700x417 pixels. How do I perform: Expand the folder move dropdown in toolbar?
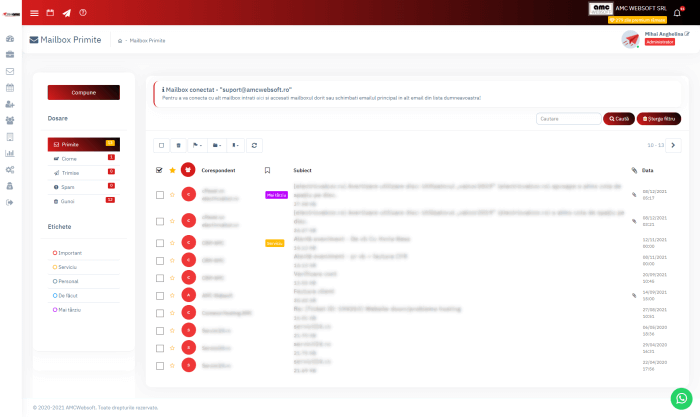pyautogui.click(x=216, y=145)
